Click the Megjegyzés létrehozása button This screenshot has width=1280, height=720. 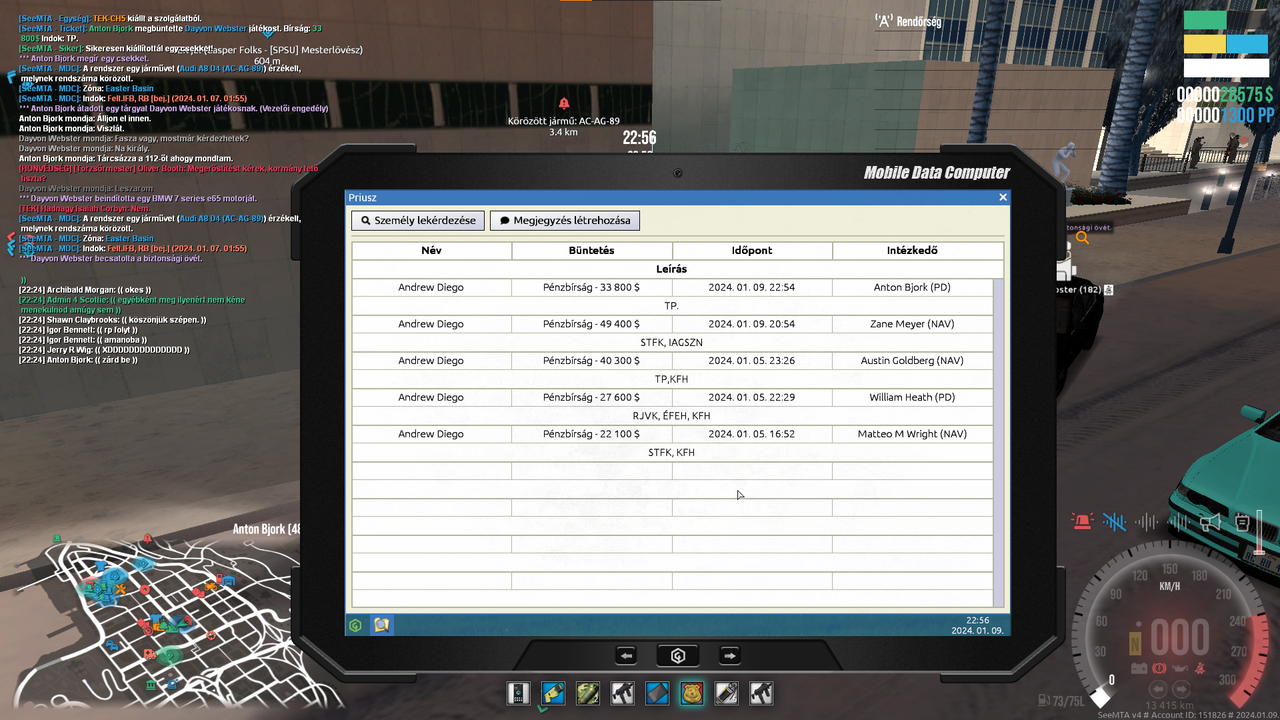(565, 220)
